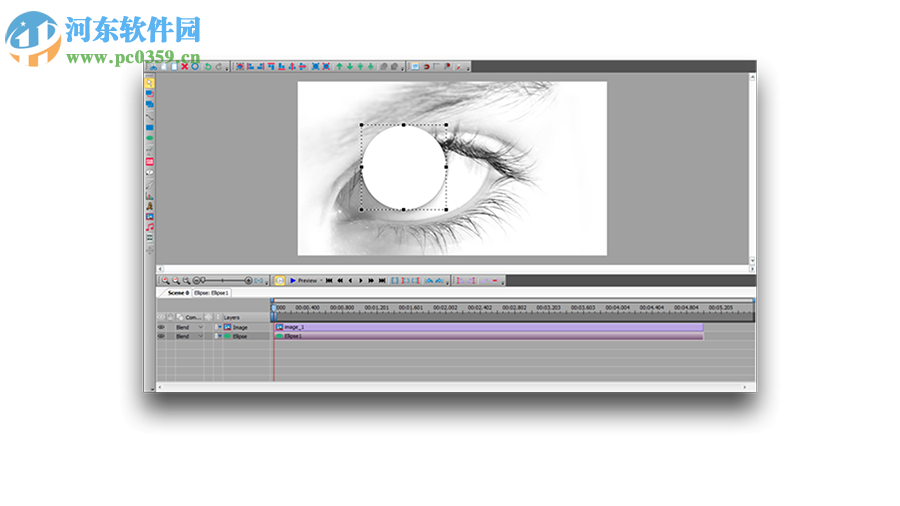
Task: Click the plus button at the zoom slider's right end
Action: click(248, 281)
